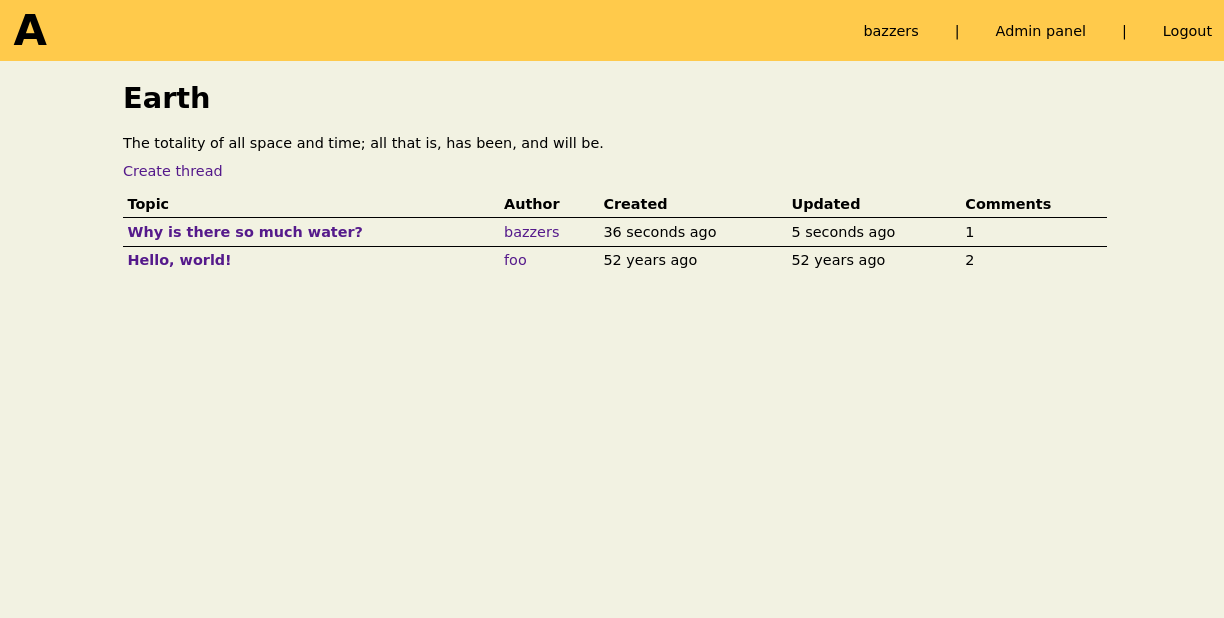
Task: Open the 'Hello, world!' thread
Action: 179,260
